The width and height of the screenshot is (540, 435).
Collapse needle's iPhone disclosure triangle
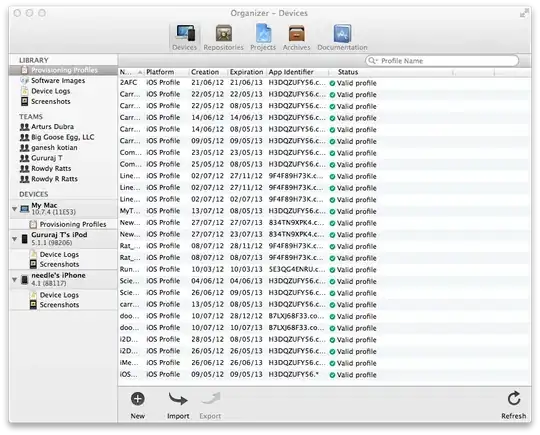click(x=14, y=280)
